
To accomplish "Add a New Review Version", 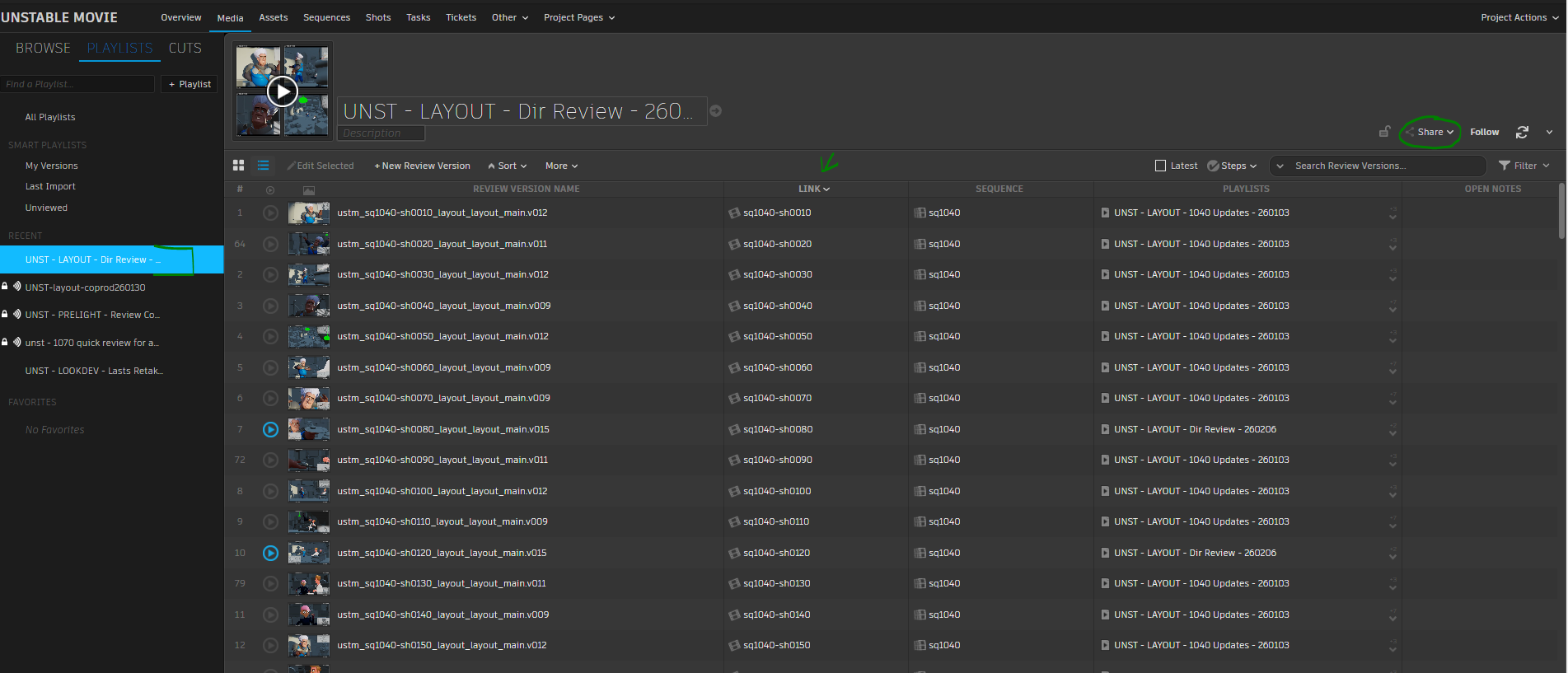I will coord(422,166).
